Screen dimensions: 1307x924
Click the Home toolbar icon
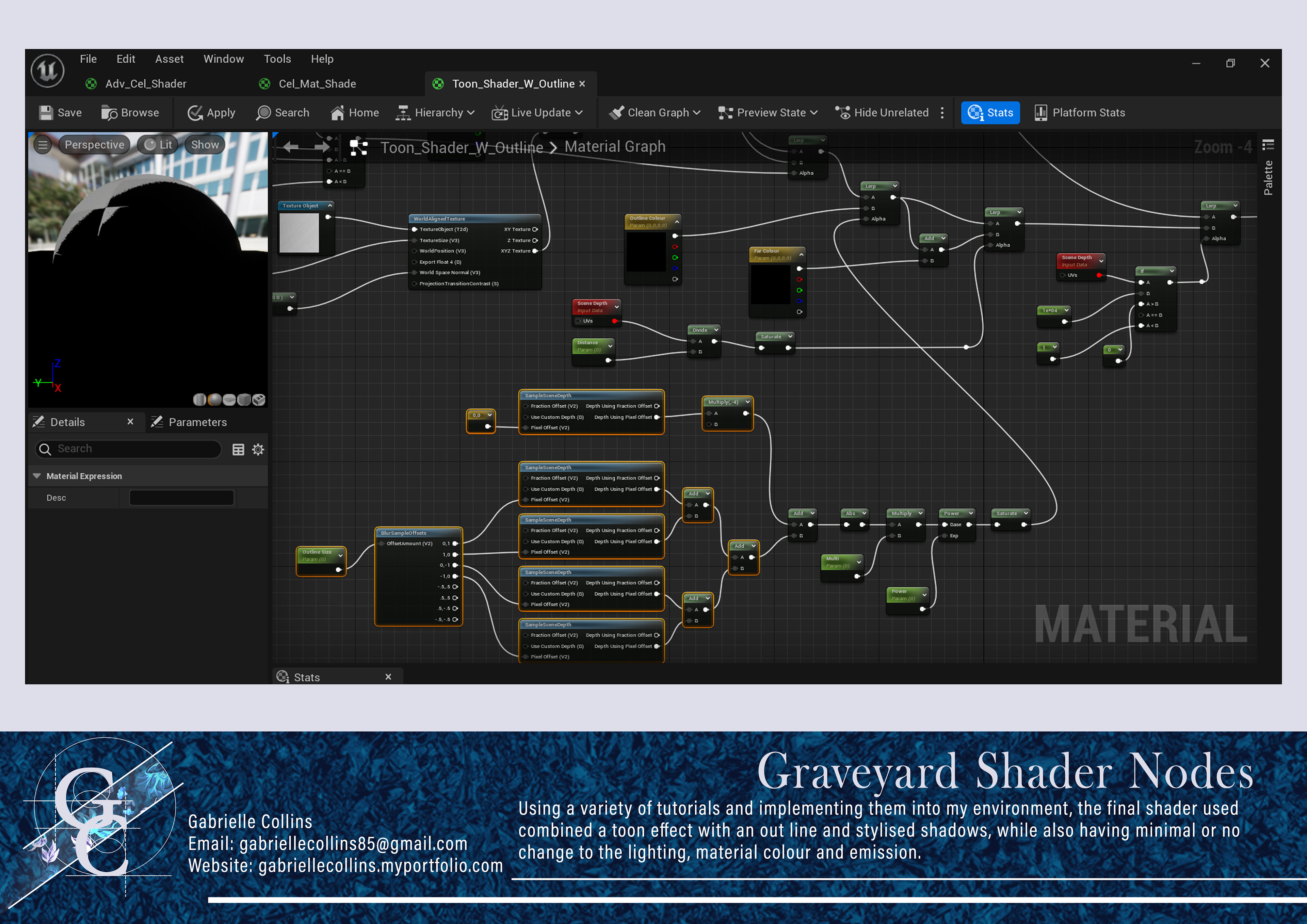pyautogui.click(x=338, y=113)
